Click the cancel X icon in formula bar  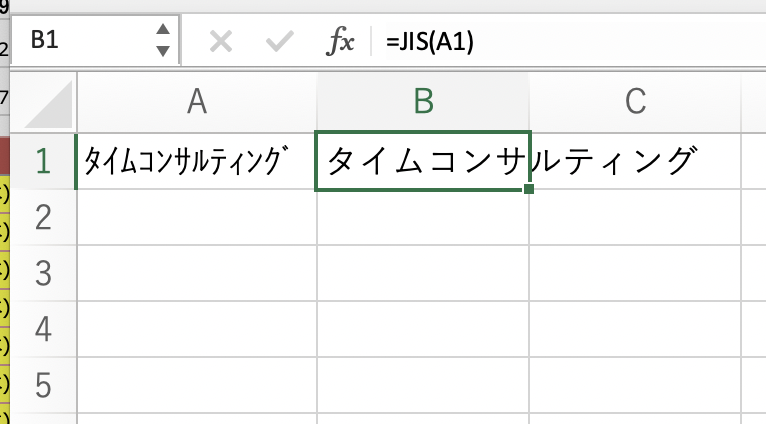pos(221,41)
